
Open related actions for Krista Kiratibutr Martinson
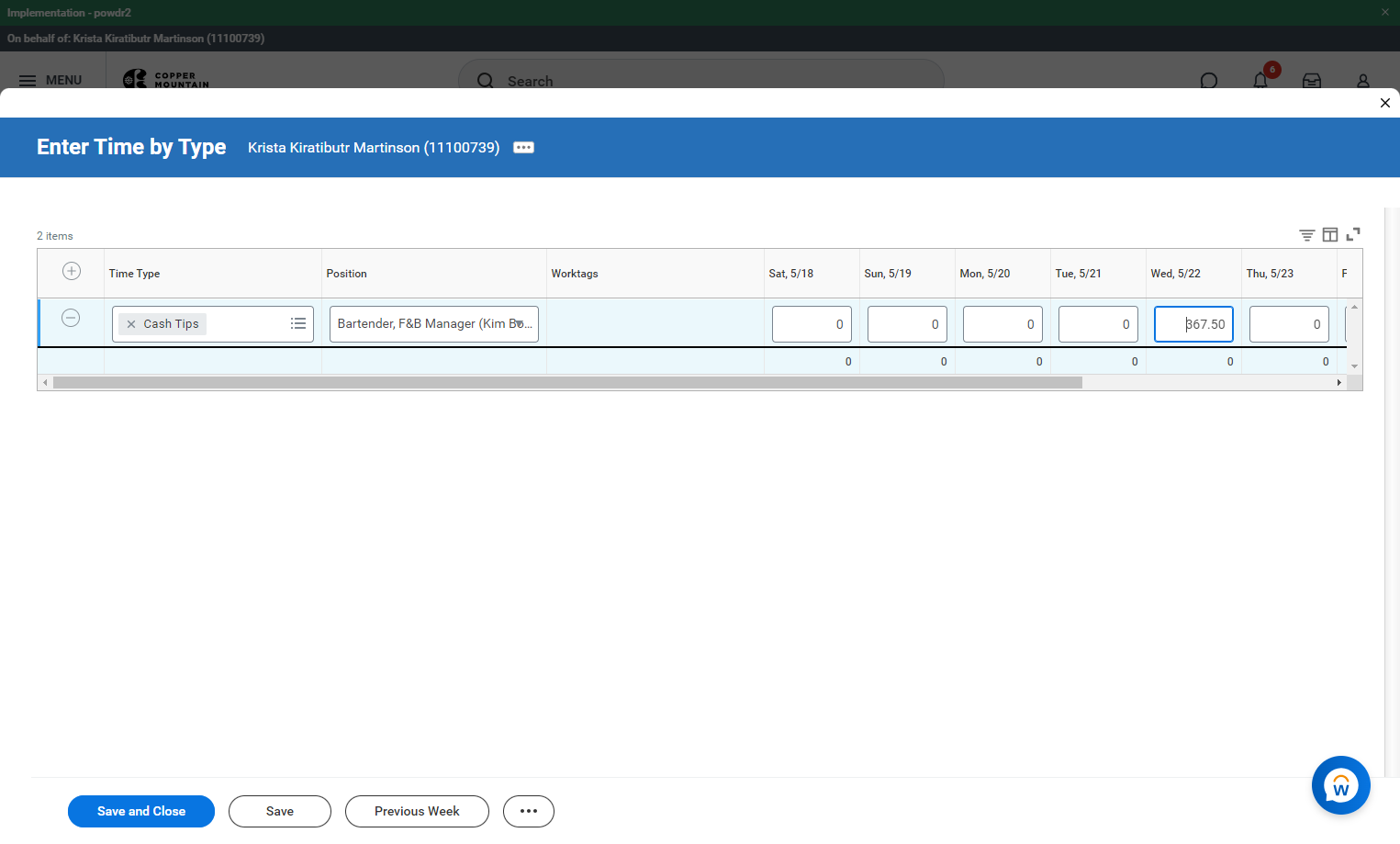pos(523,148)
